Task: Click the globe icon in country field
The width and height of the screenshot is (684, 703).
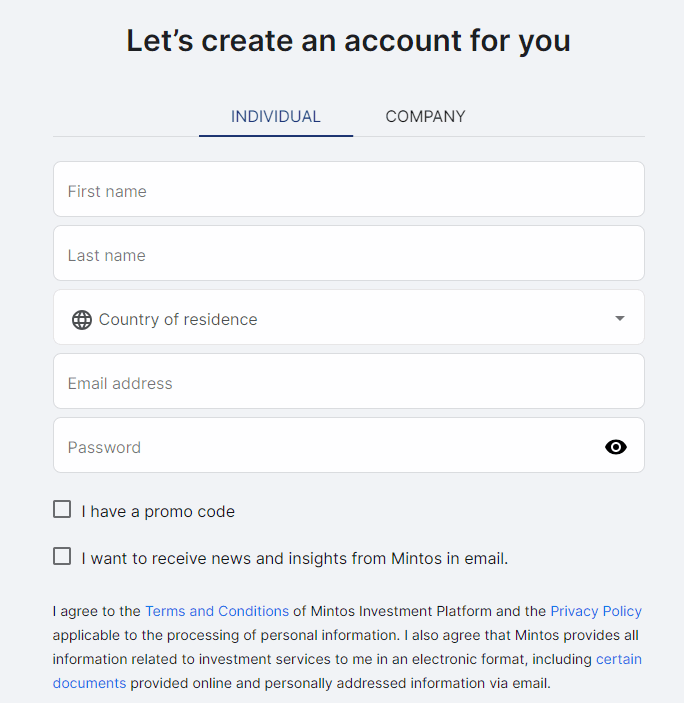Action: tap(82, 320)
